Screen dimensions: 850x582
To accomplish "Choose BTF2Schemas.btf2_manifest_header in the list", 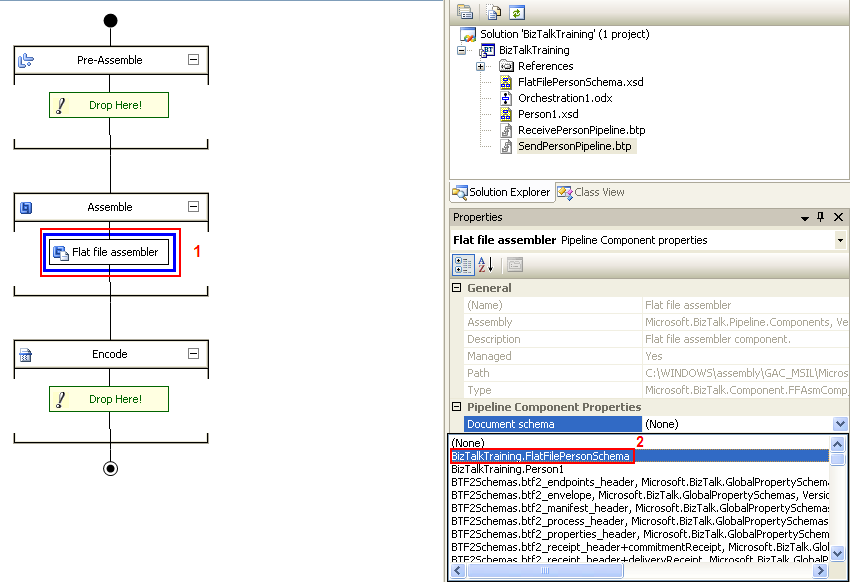I will click(640, 508).
